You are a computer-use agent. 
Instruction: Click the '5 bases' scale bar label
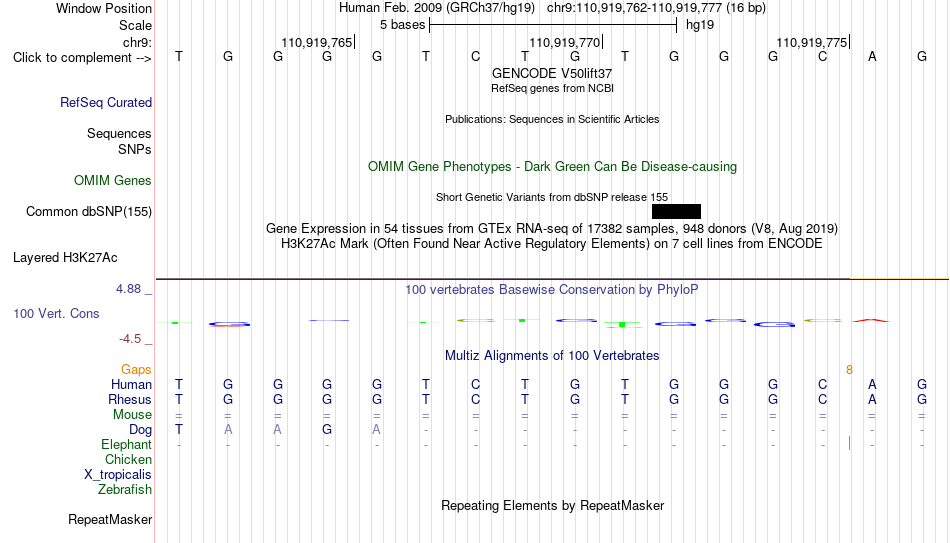tap(402, 25)
